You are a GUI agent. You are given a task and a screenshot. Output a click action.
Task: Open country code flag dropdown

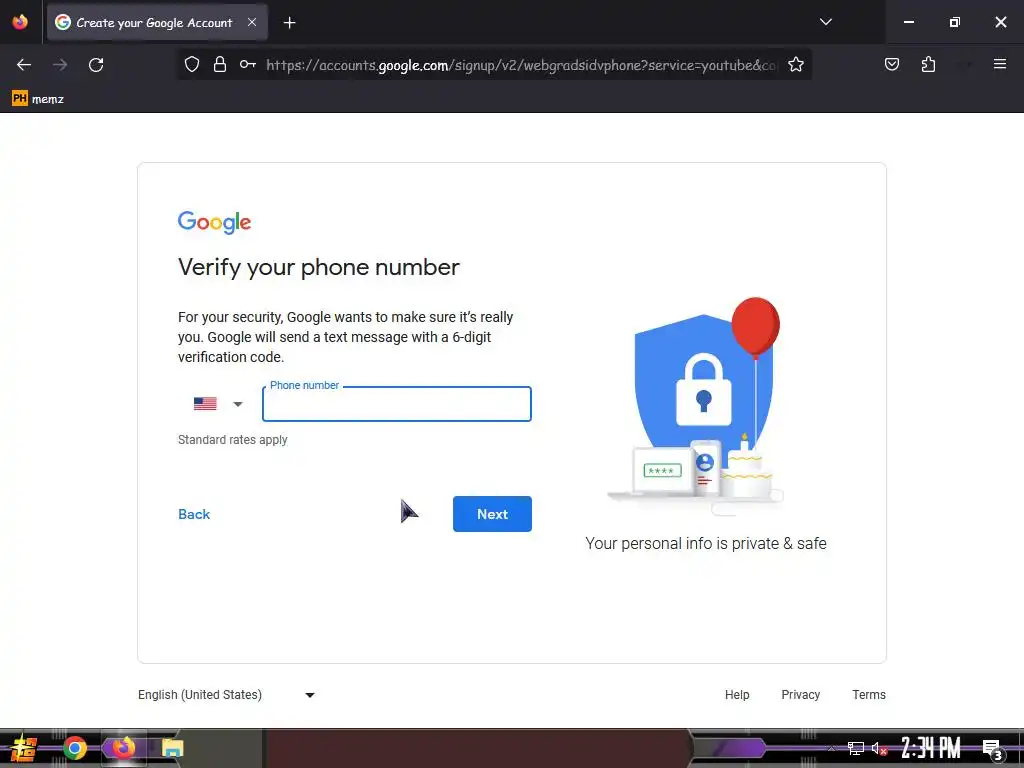pyautogui.click(x=218, y=404)
